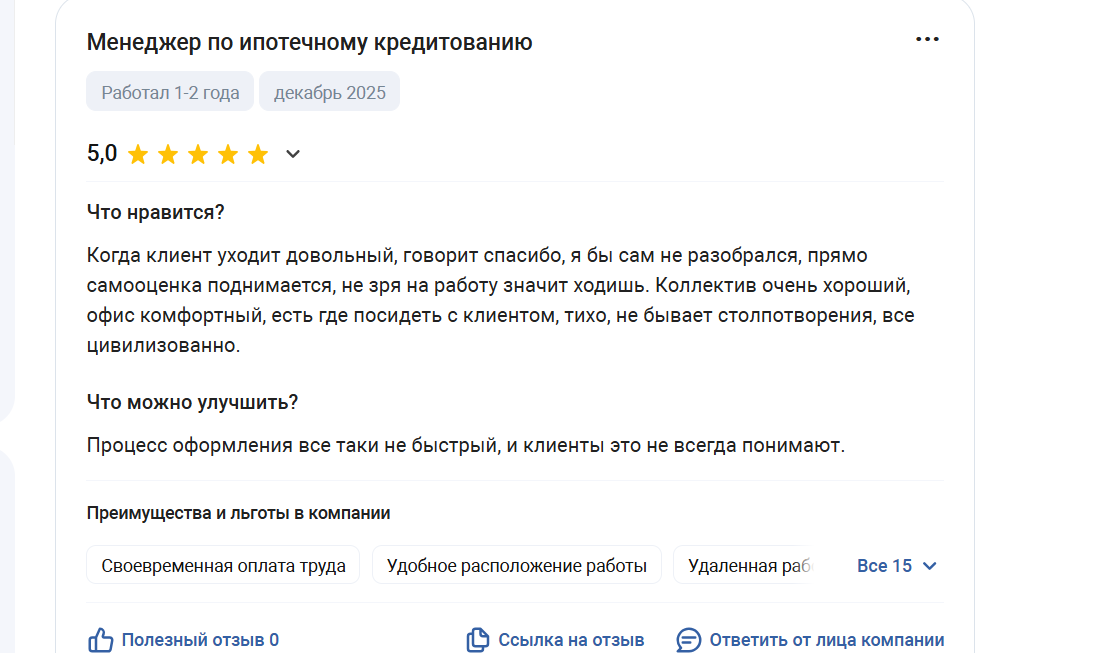Expand all 15 benefits with 'Все 15'
The height and width of the screenshot is (653, 1098).
[x=885, y=566]
